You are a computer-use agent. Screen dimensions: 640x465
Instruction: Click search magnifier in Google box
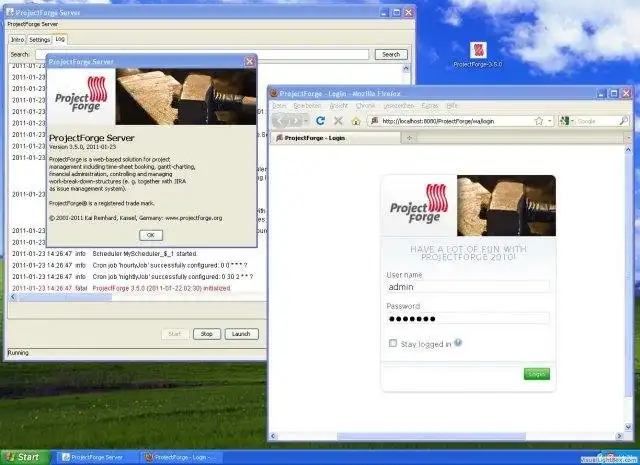pos(624,121)
